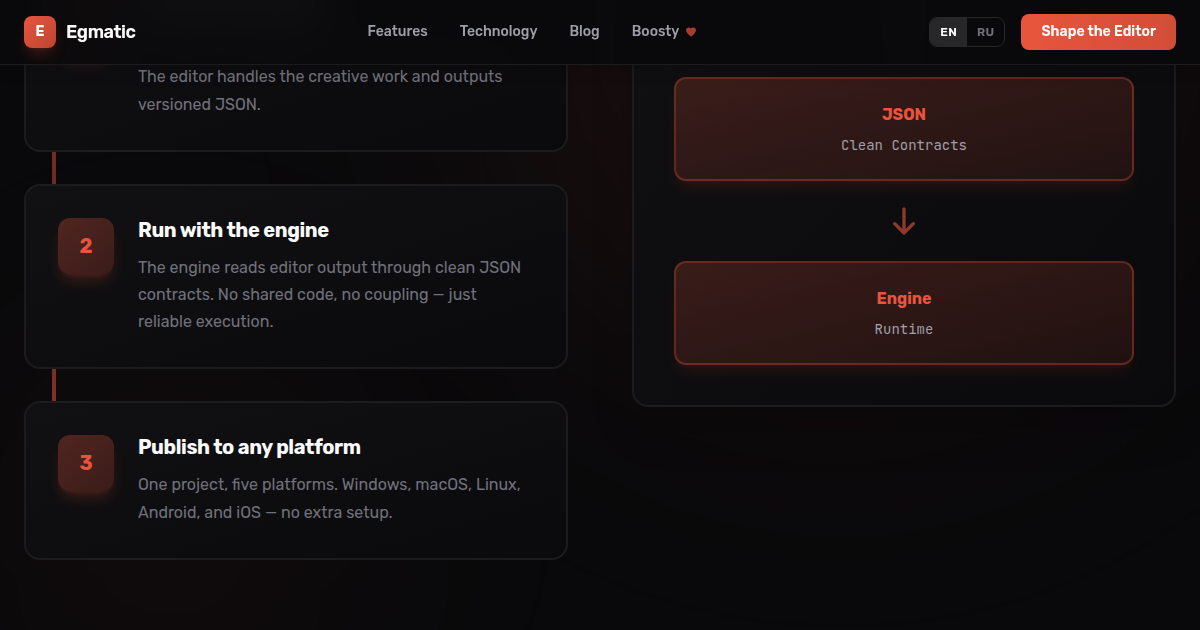Click the step 3 number badge
This screenshot has width=1200, height=630.
click(x=86, y=463)
